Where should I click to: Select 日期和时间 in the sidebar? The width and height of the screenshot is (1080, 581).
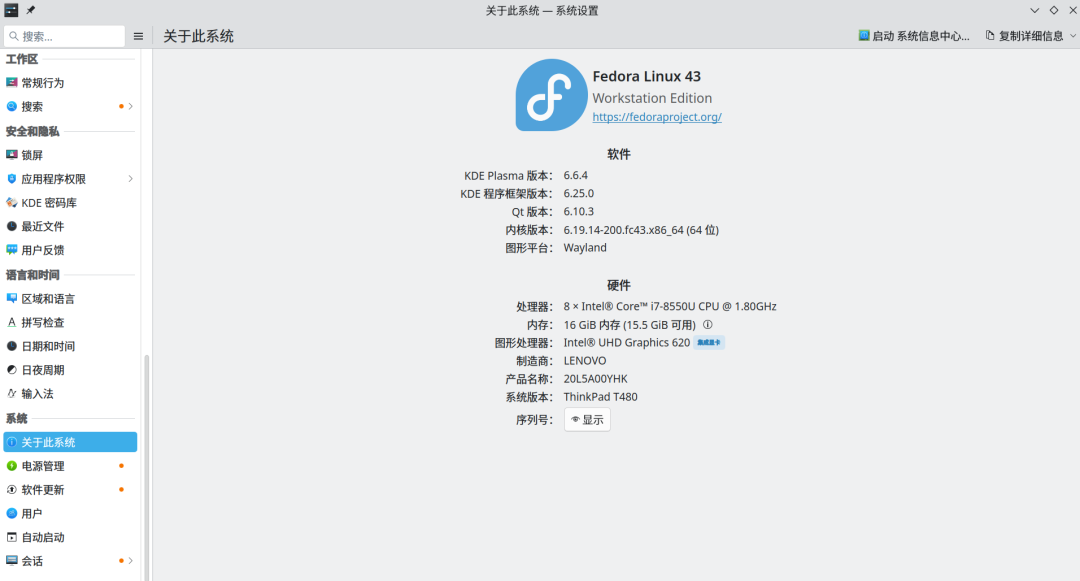(70, 346)
